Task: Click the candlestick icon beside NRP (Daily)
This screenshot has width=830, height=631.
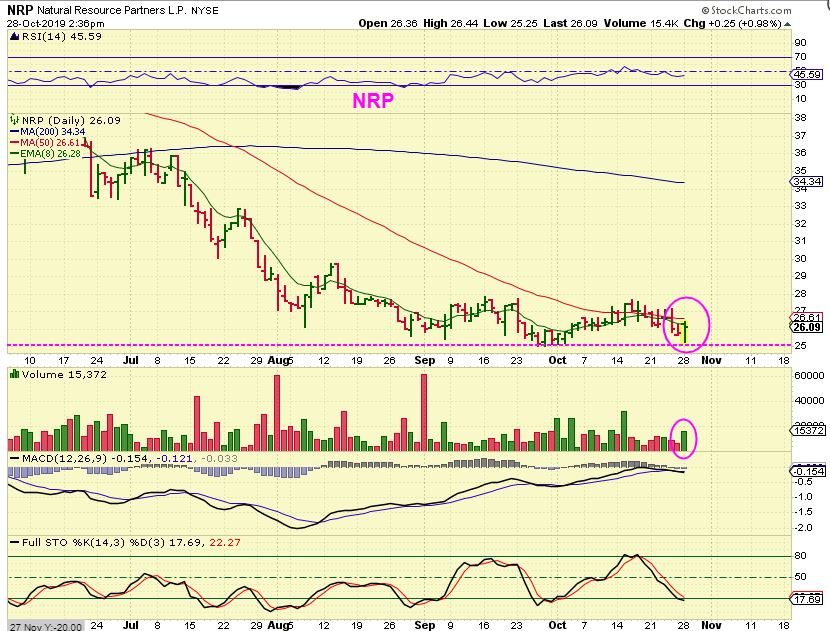Action: point(15,120)
